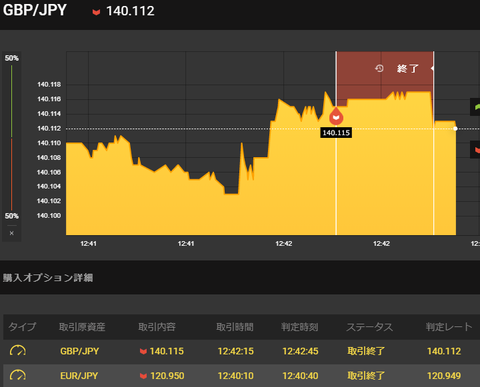Click the bottom 50% sentiment label

pos(12,216)
